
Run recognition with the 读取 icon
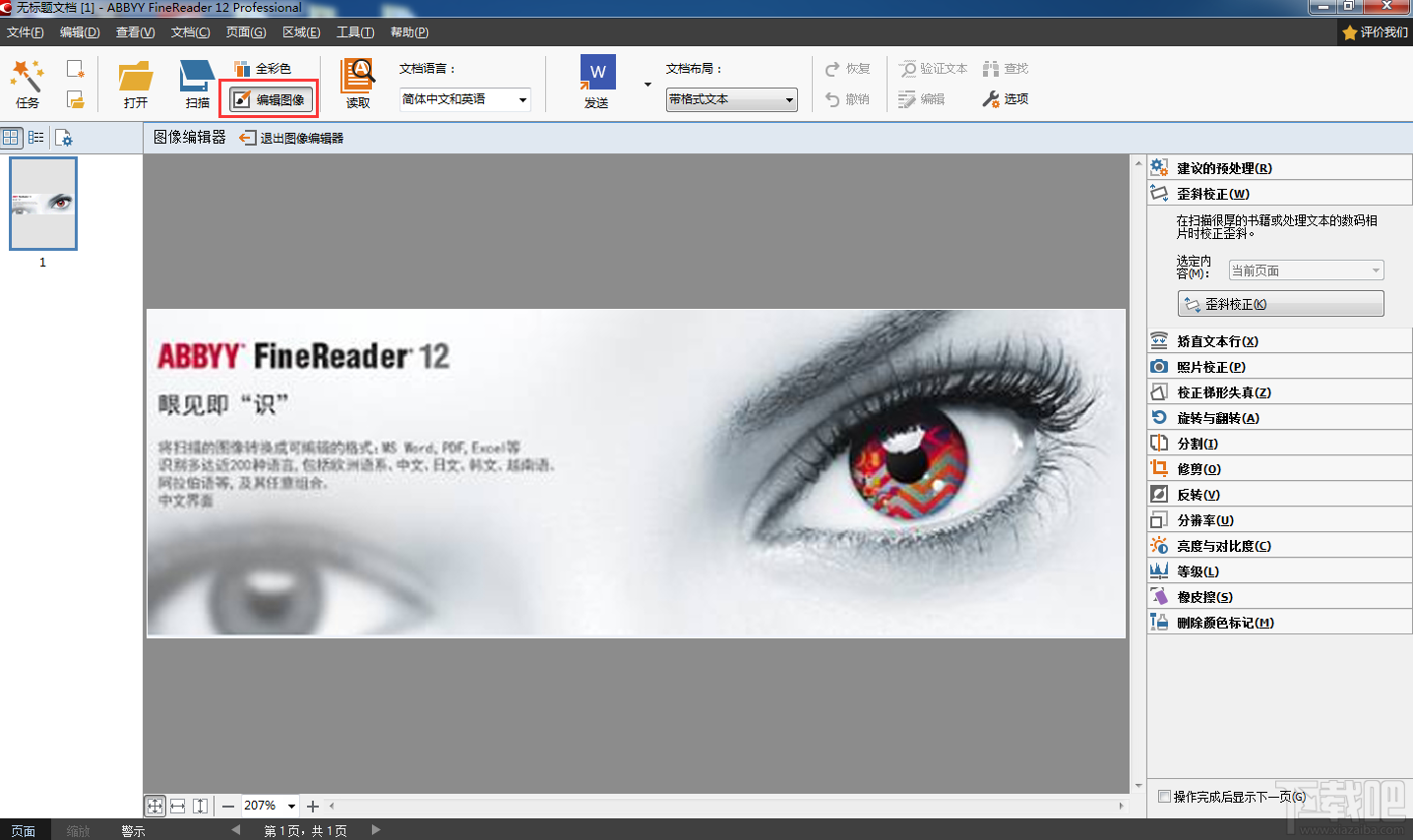coord(357,83)
